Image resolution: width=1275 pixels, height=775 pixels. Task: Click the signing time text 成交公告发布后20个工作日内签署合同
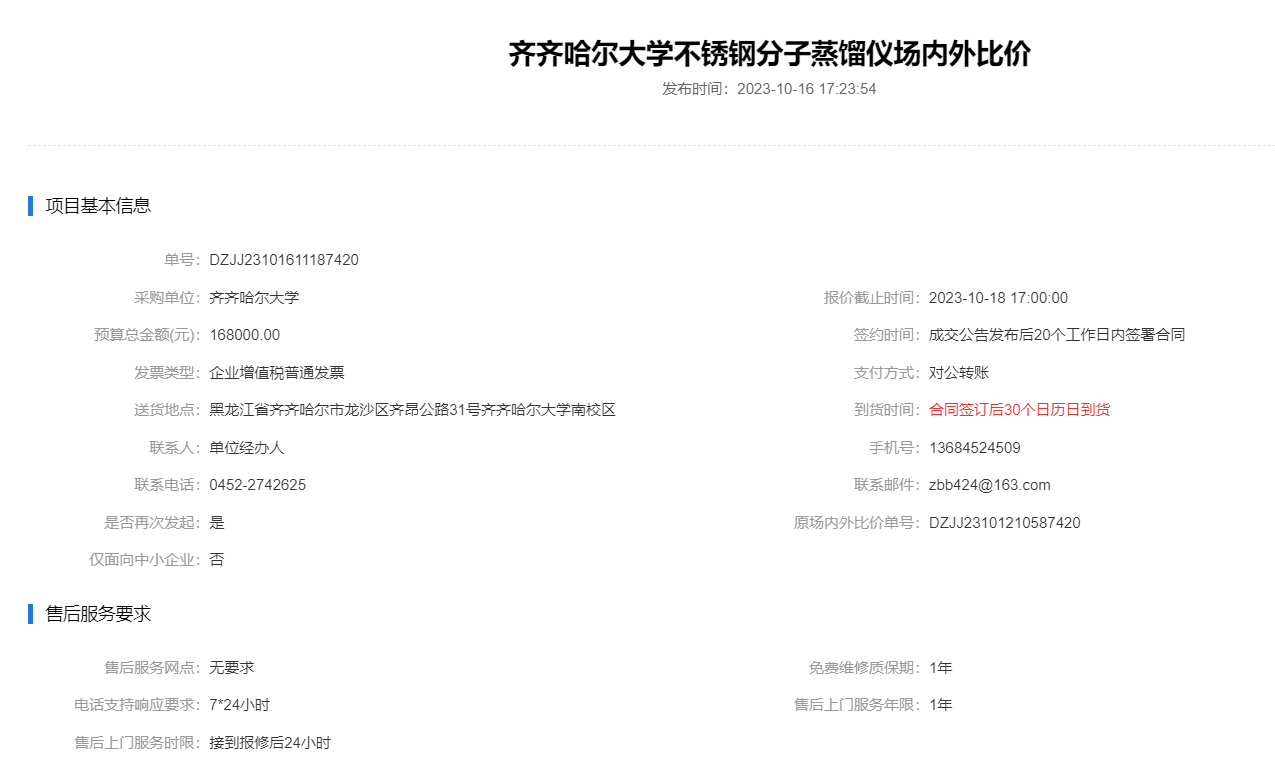click(1057, 335)
